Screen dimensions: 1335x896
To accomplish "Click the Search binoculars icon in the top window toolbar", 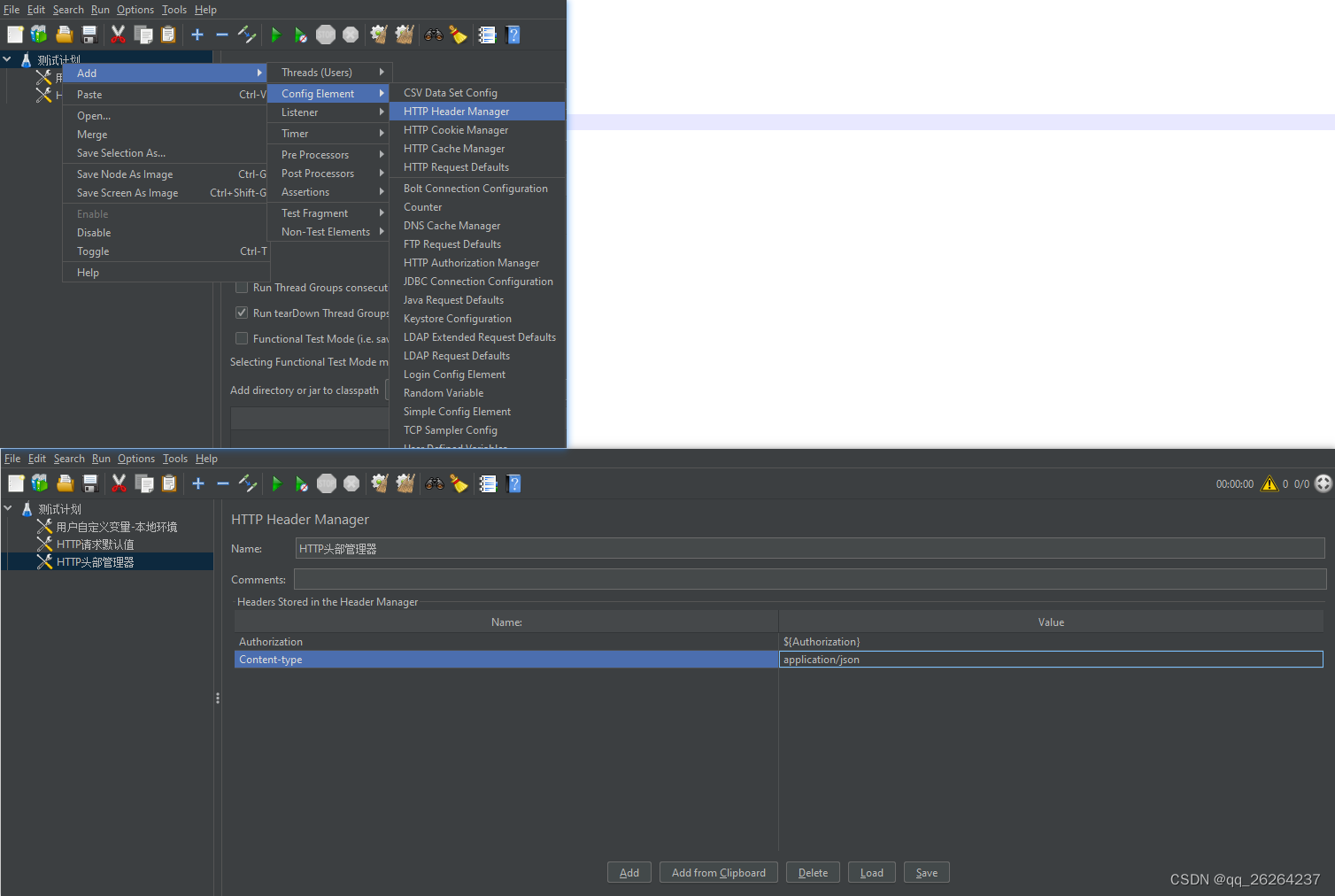I will point(433,35).
